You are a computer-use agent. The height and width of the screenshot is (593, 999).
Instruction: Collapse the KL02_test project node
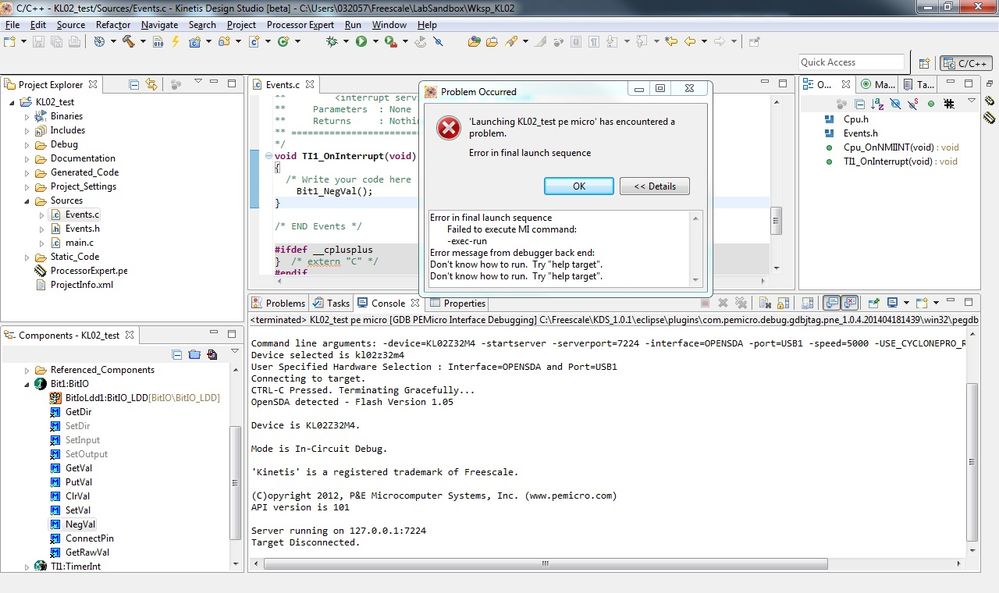point(11,102)
